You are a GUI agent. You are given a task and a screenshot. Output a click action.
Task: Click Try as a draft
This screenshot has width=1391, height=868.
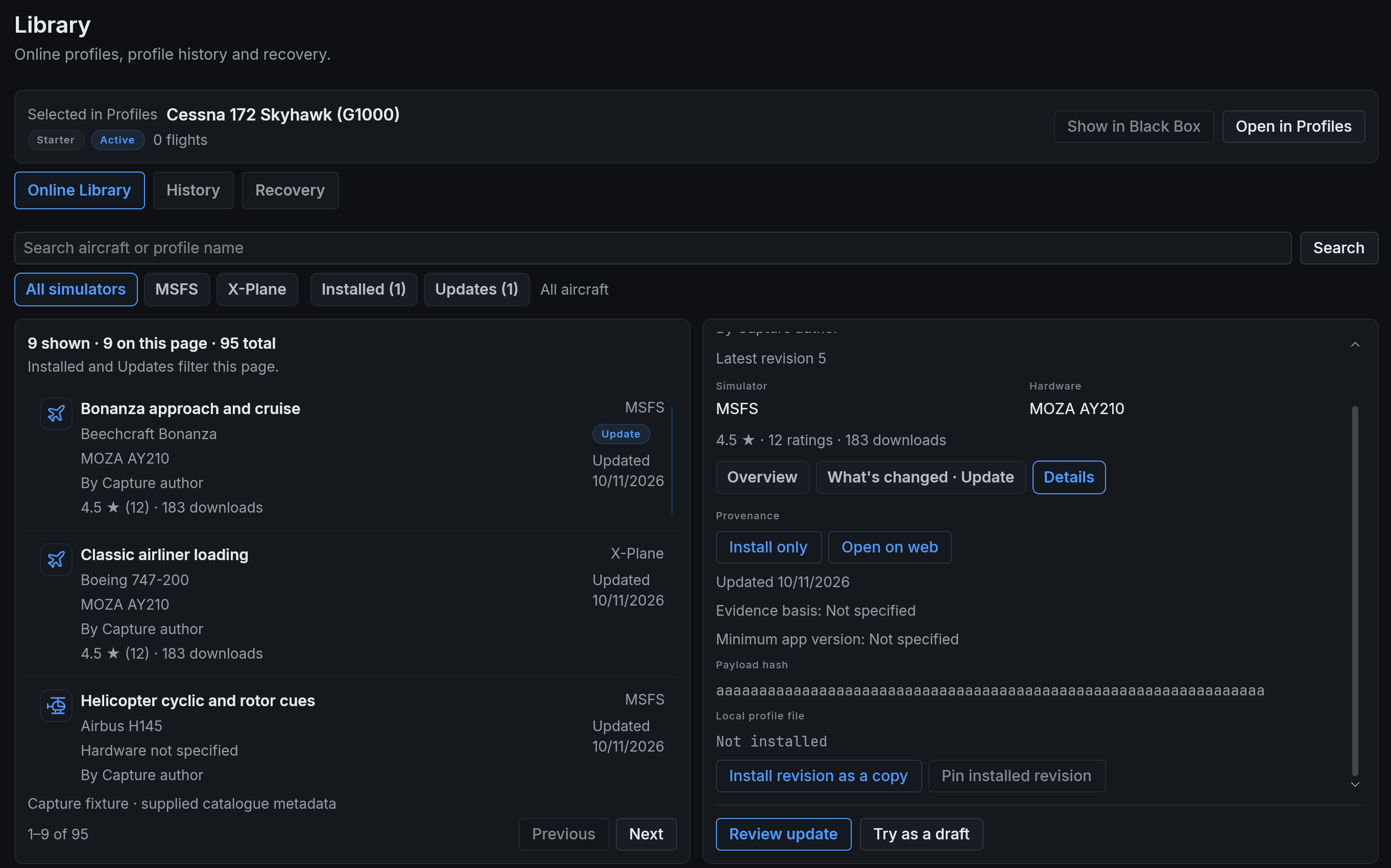921,834
